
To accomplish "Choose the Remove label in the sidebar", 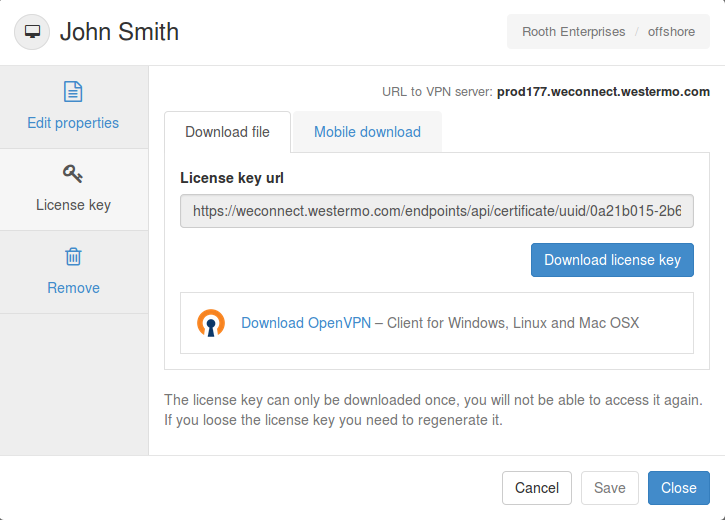I will (73, 288).
